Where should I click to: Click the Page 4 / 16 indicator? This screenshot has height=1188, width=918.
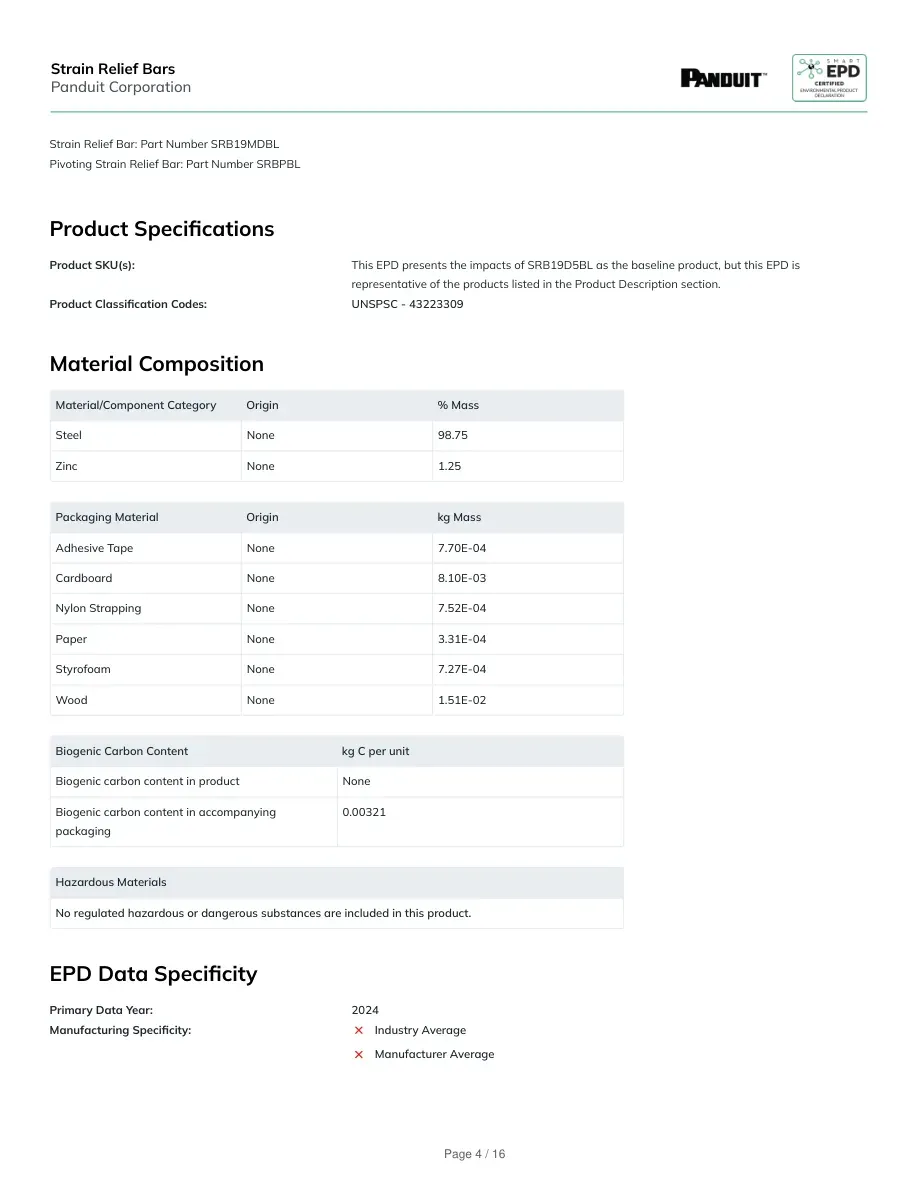point(474,1154)
